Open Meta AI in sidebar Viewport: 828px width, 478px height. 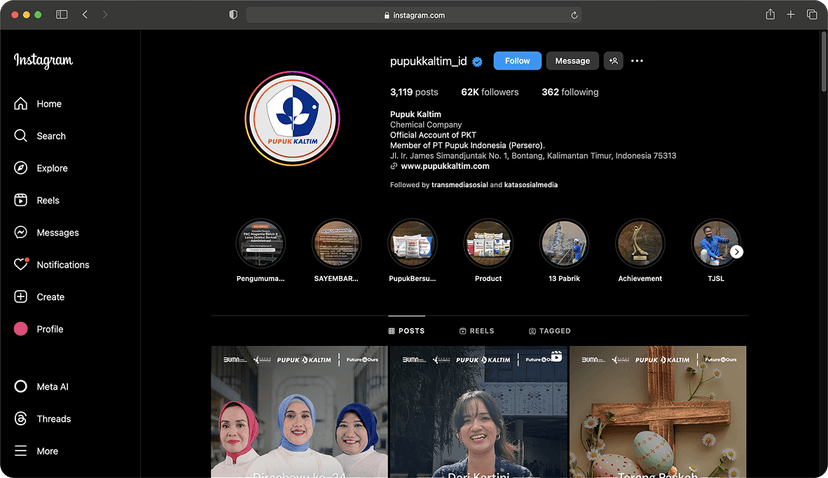(x=41, y=387)
